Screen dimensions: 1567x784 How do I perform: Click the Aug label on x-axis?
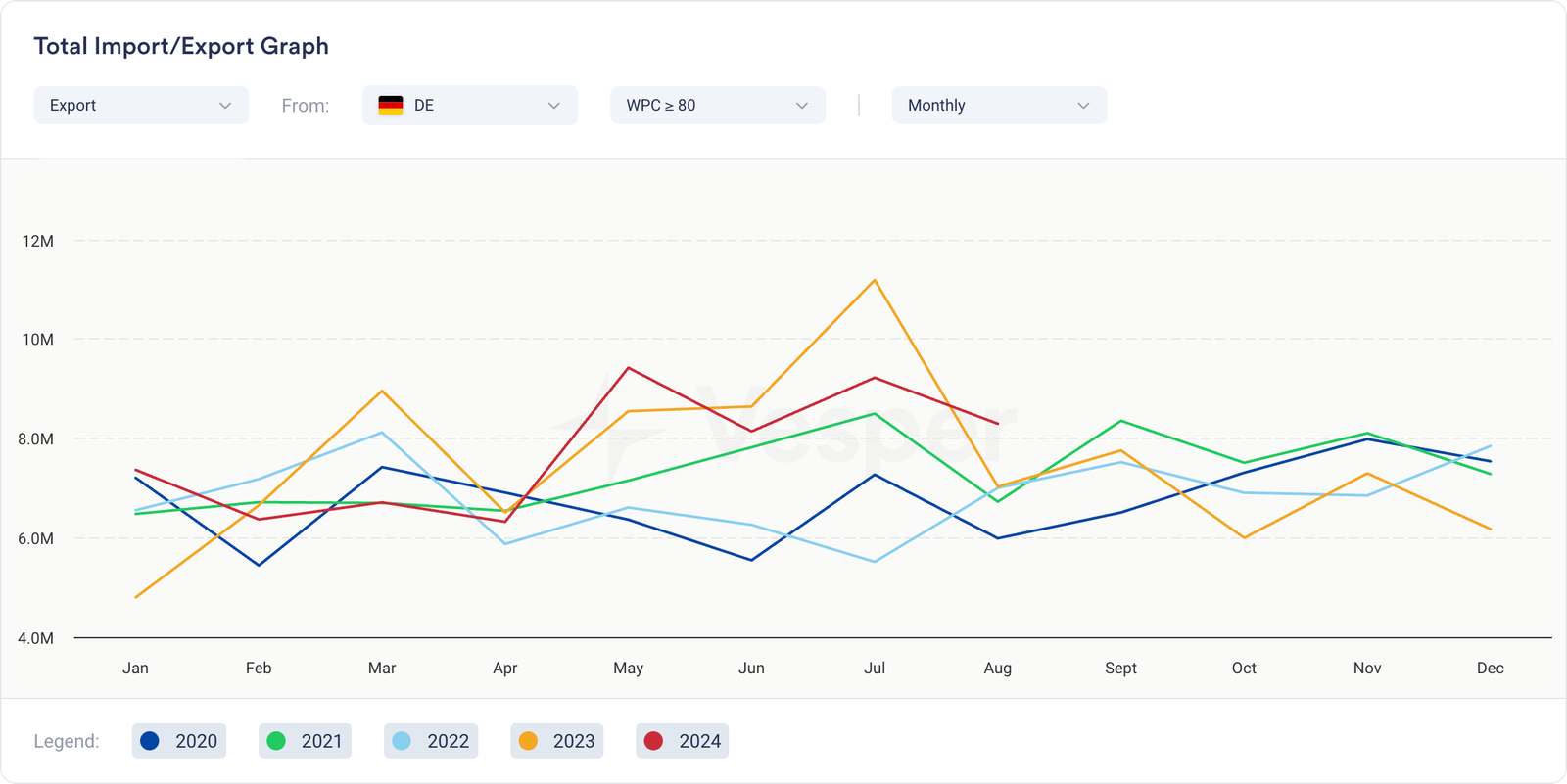point(997,669)
